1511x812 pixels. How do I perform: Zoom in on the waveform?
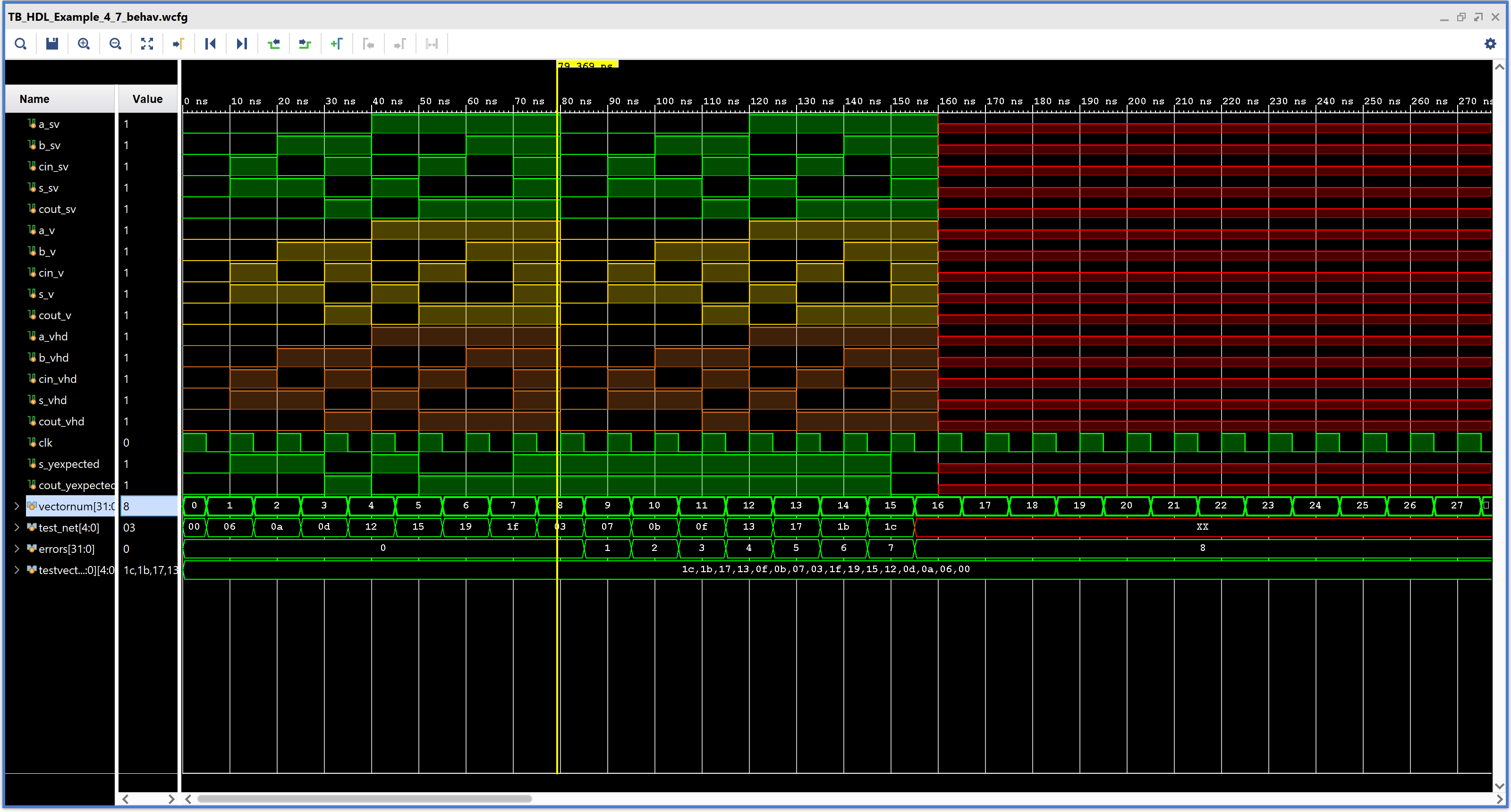coord(84,44)
